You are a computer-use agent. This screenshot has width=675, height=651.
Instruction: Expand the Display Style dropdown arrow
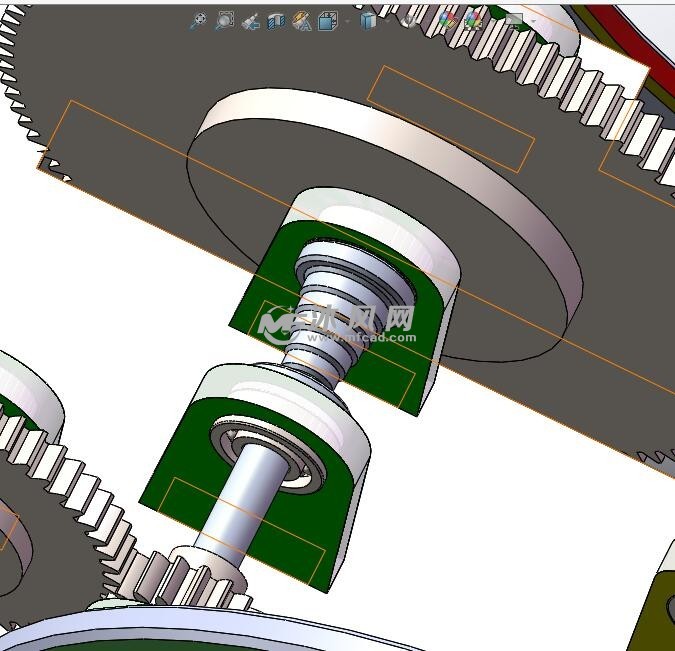387,21
